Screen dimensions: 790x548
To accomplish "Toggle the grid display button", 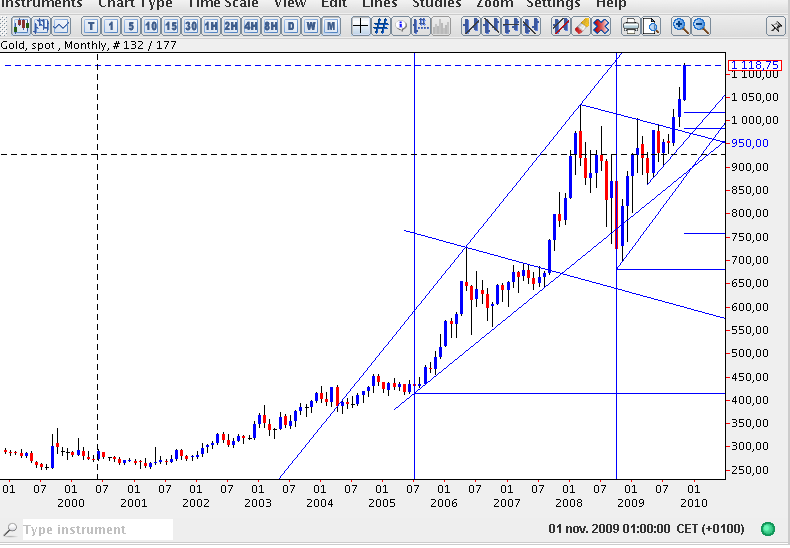I will [380, 26].
